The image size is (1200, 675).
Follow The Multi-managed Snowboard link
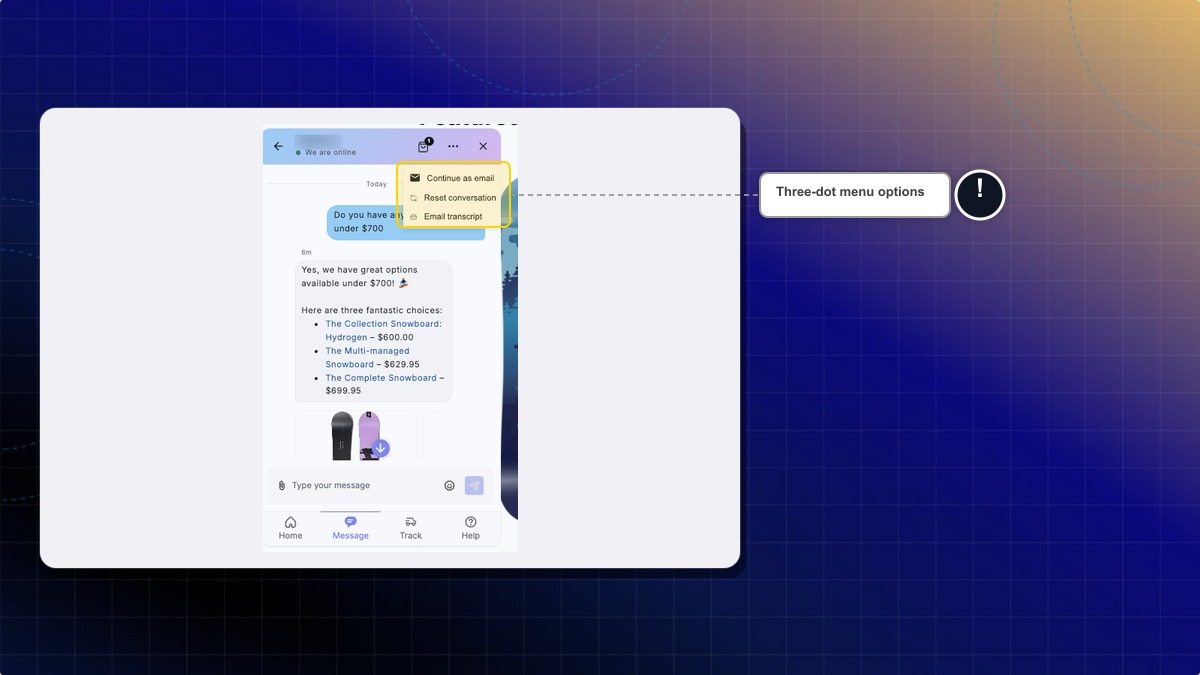click(x=367, y=357)
